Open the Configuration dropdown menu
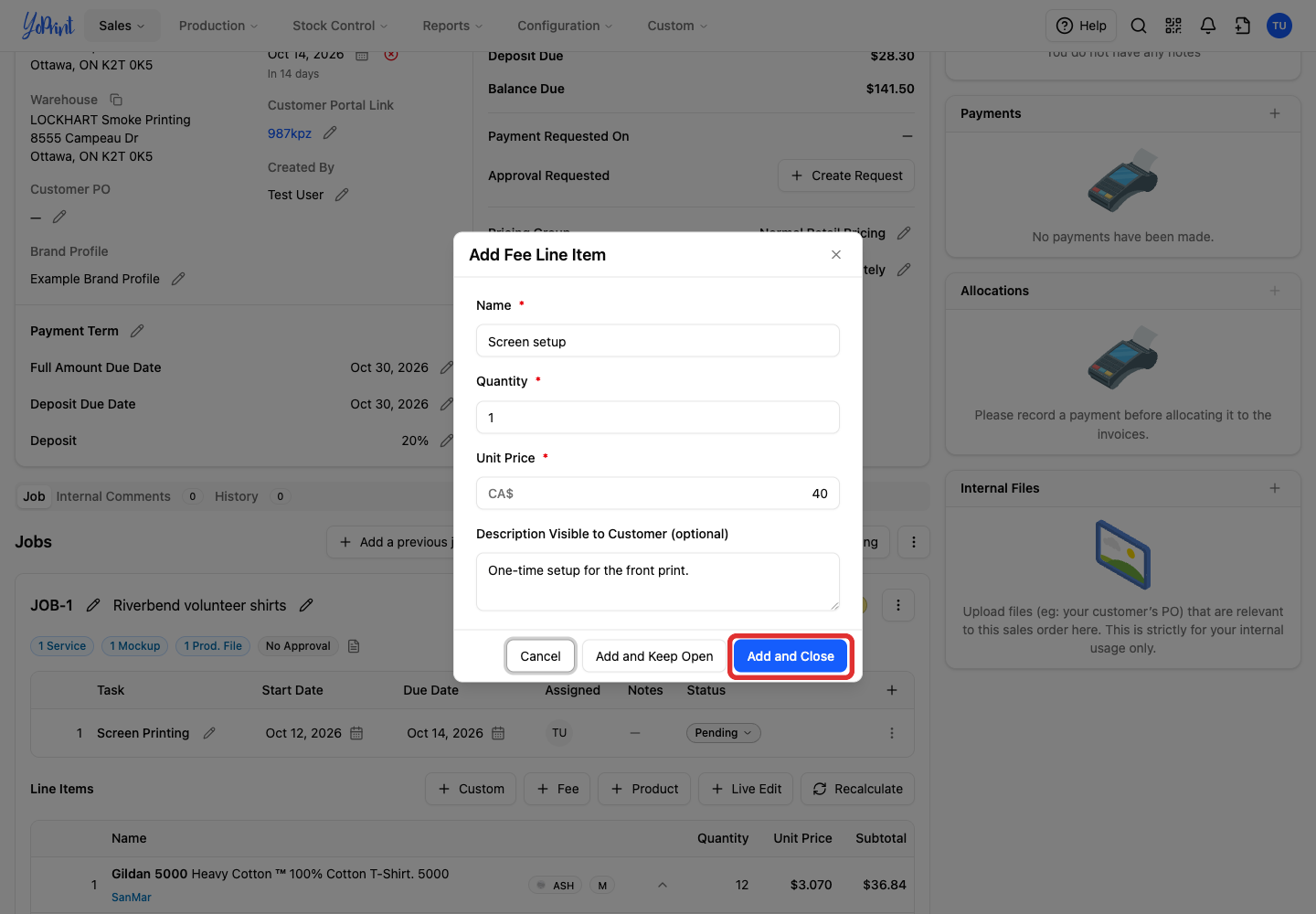 pyautogui.click(x=565, y=26)
